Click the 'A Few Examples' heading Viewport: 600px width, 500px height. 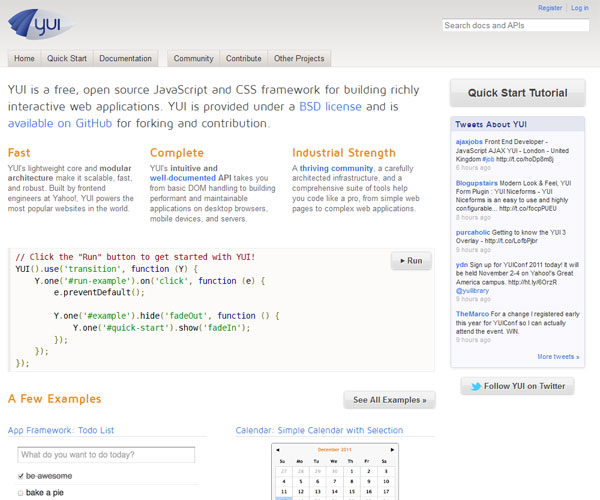(54, 399)
